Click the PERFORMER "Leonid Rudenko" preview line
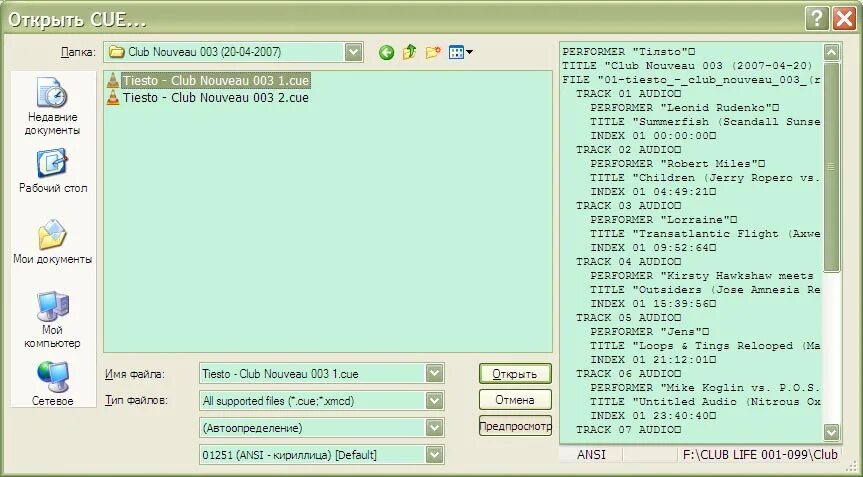The height and width of the screenshot is (477, 863). coord(685,108)
